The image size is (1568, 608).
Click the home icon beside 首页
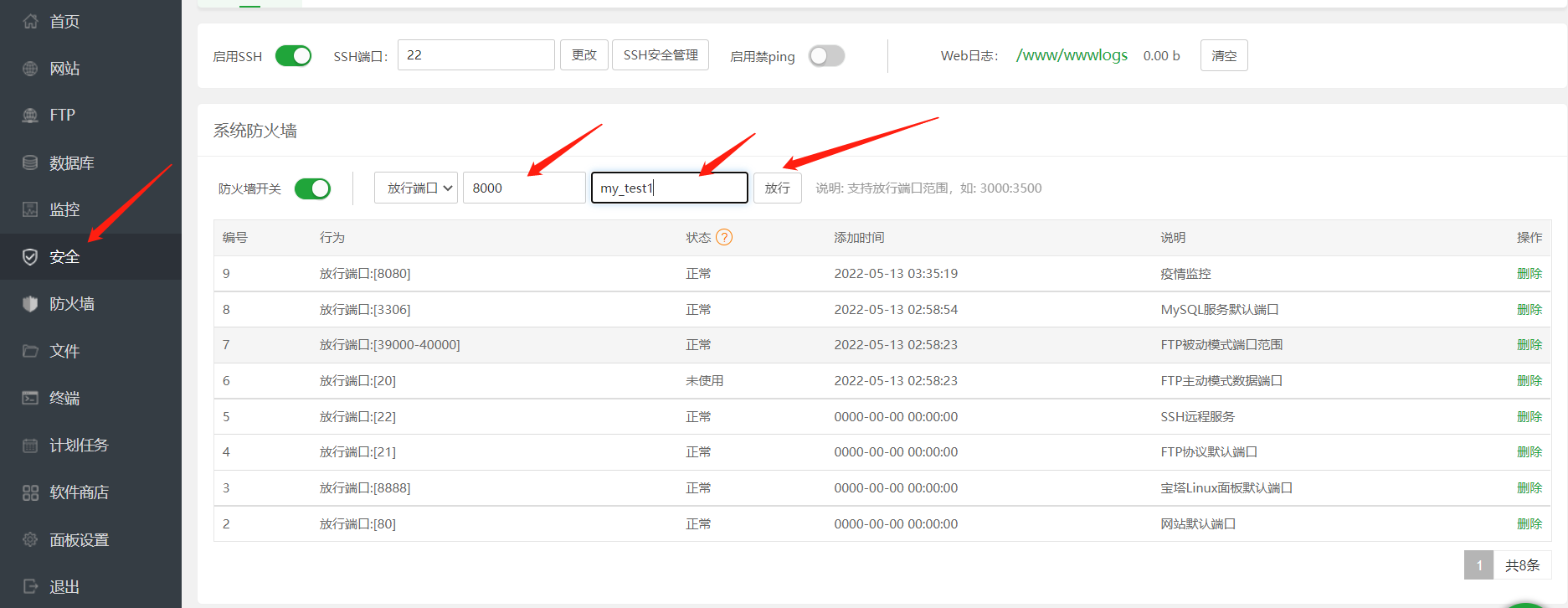(30, 21)
